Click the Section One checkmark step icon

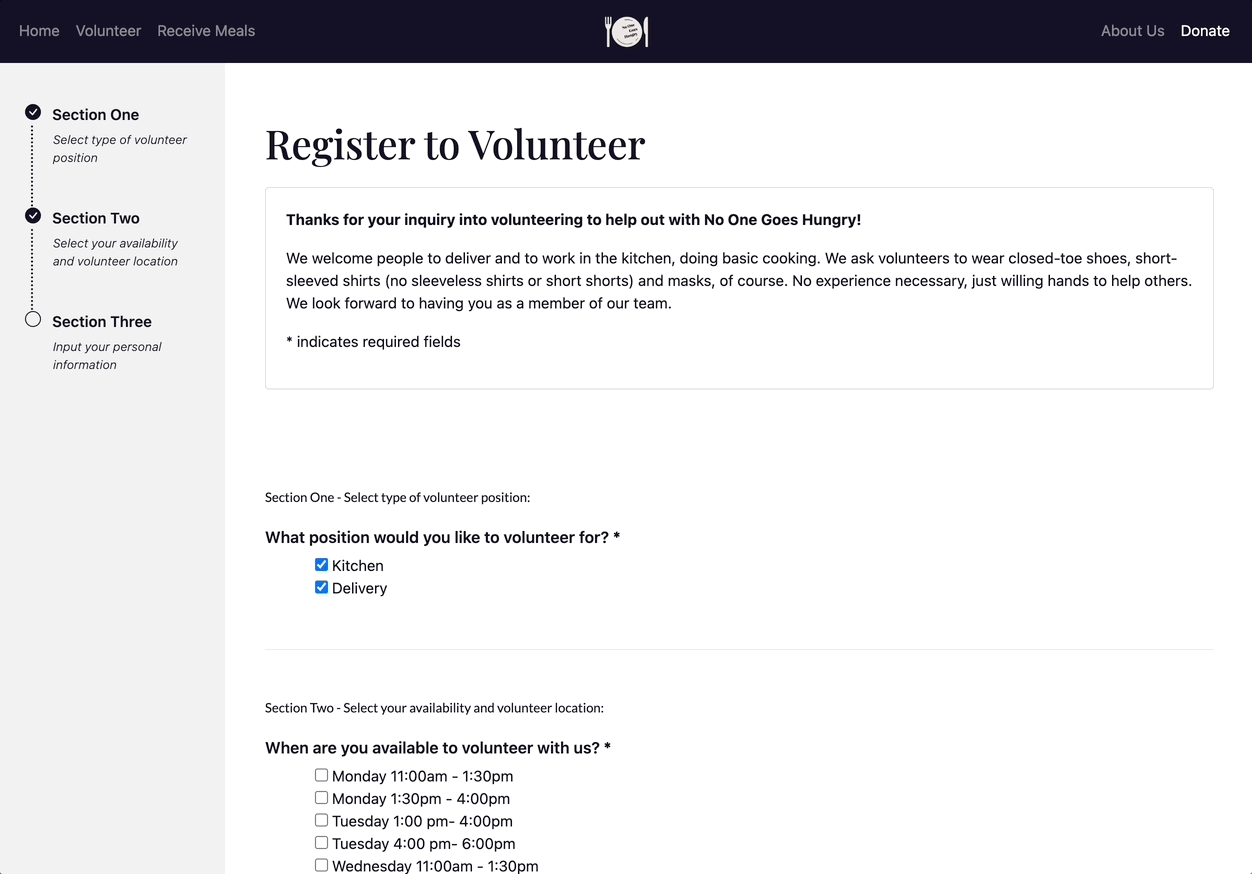(x=33, y=112)
